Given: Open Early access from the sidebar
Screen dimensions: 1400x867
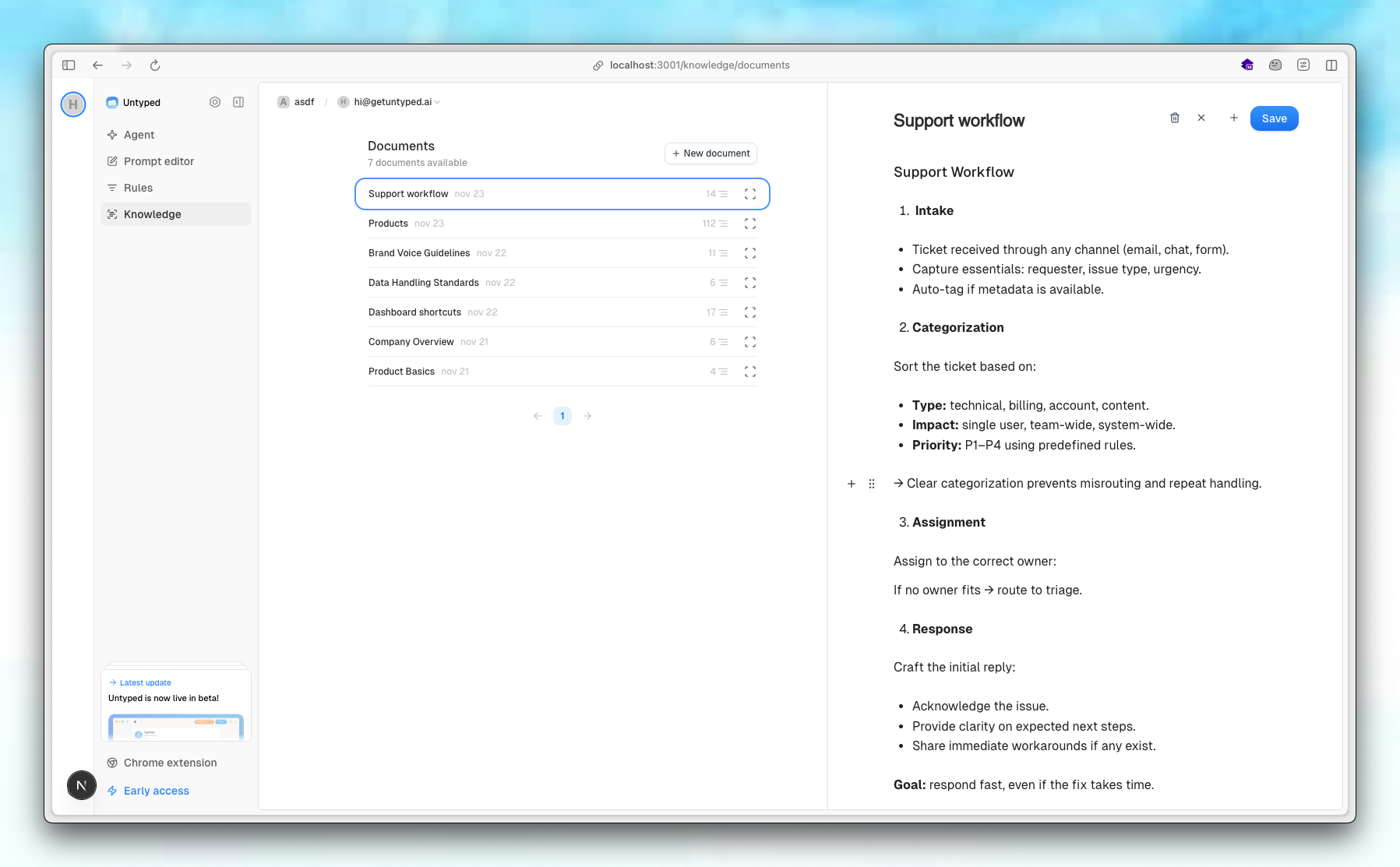Looking at the screenshot, I should click(156, 791).
